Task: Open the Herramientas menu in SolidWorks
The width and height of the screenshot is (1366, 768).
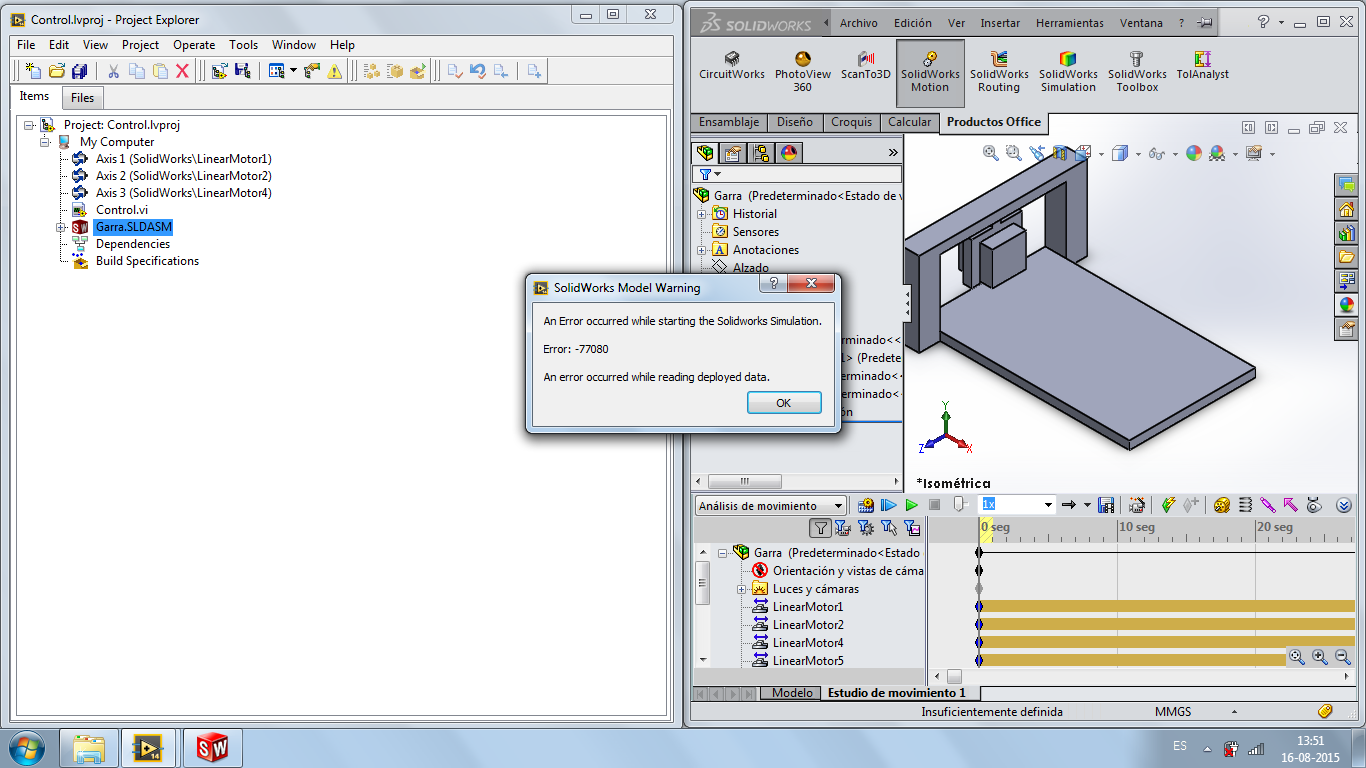Action: pyautogui.click(x=1070, y=23)
